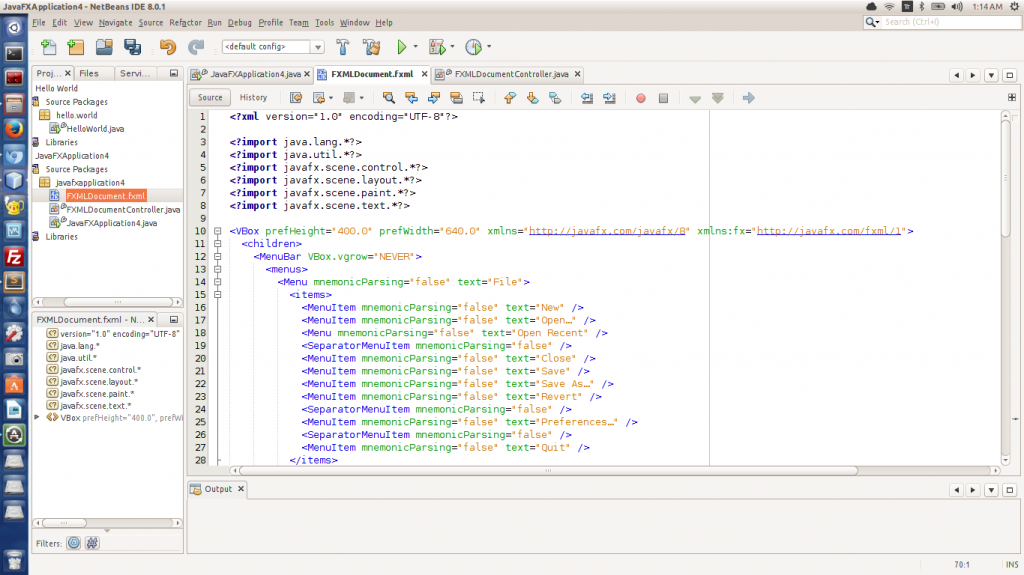Switch to the Services panel tab
The width and height of the screenshot is (1024, 575).
[135, 73]
